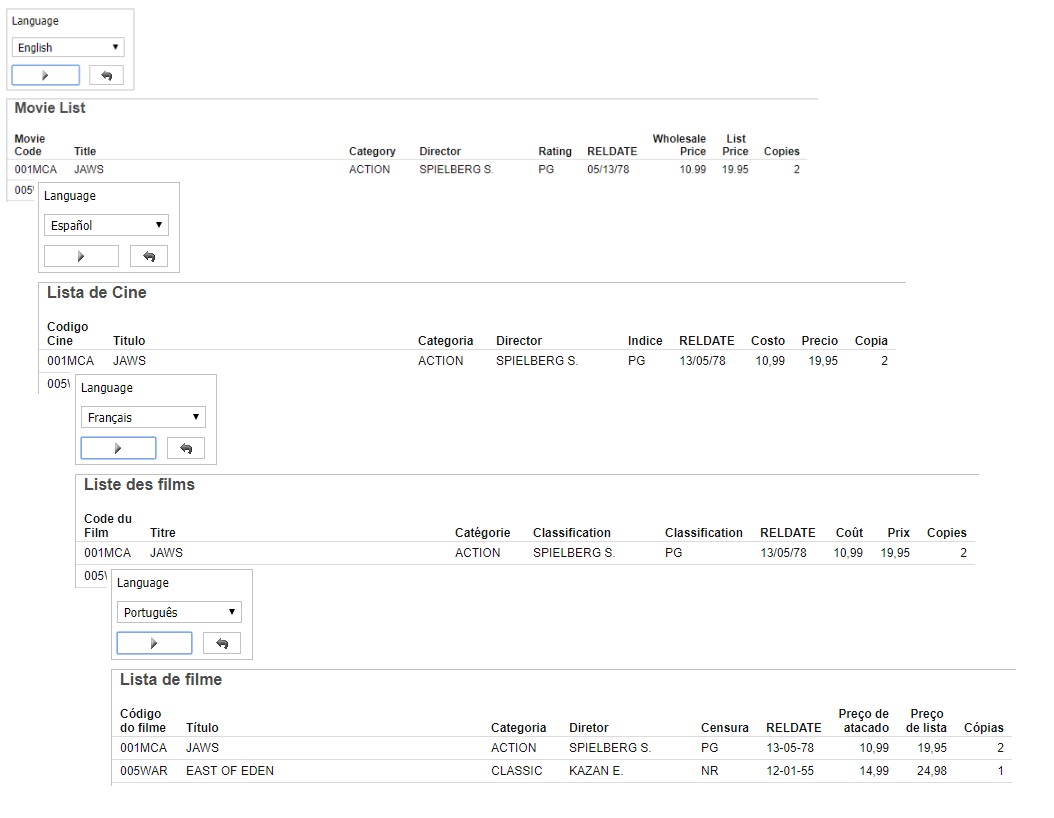Click the Titre column header
Image resolution: width=1054 pixels, height=818 pixels.
[163, 533]
